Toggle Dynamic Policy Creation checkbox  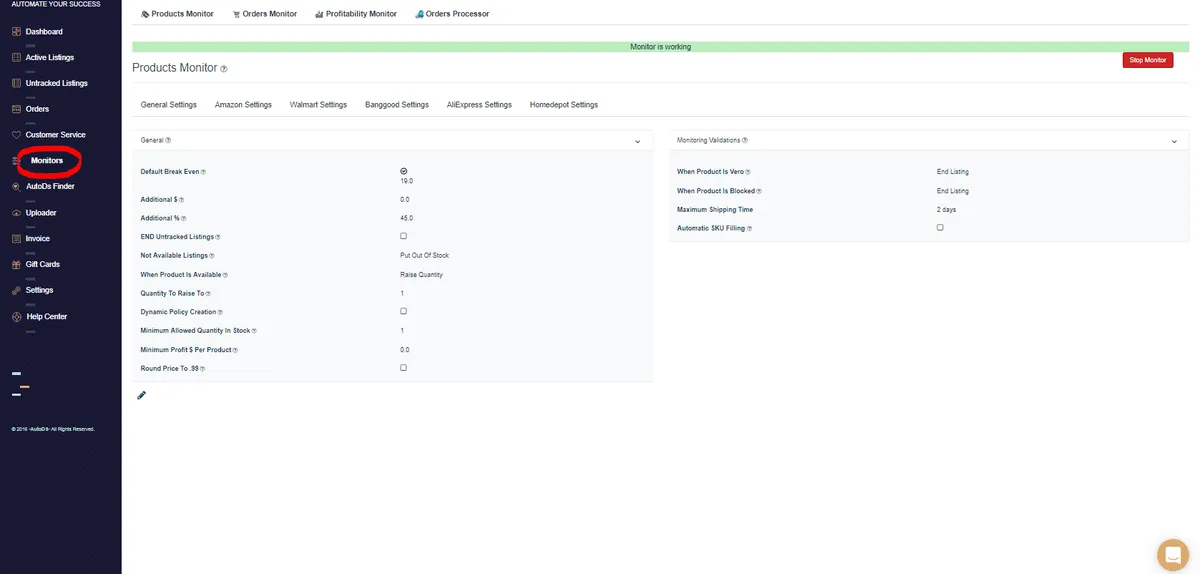403,311
